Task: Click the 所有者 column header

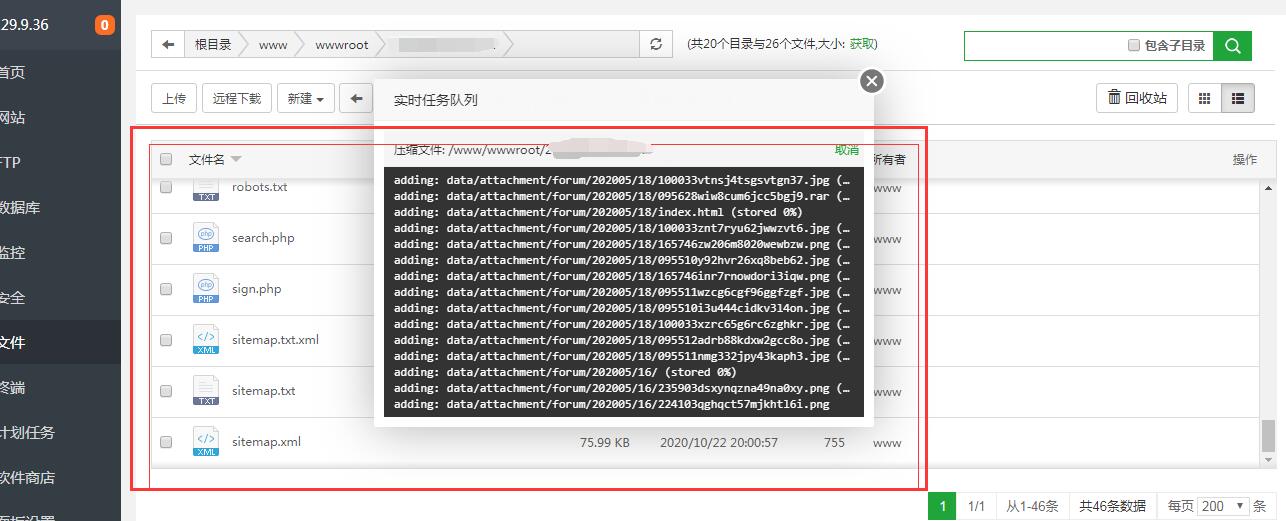Action: coord(889,160)
